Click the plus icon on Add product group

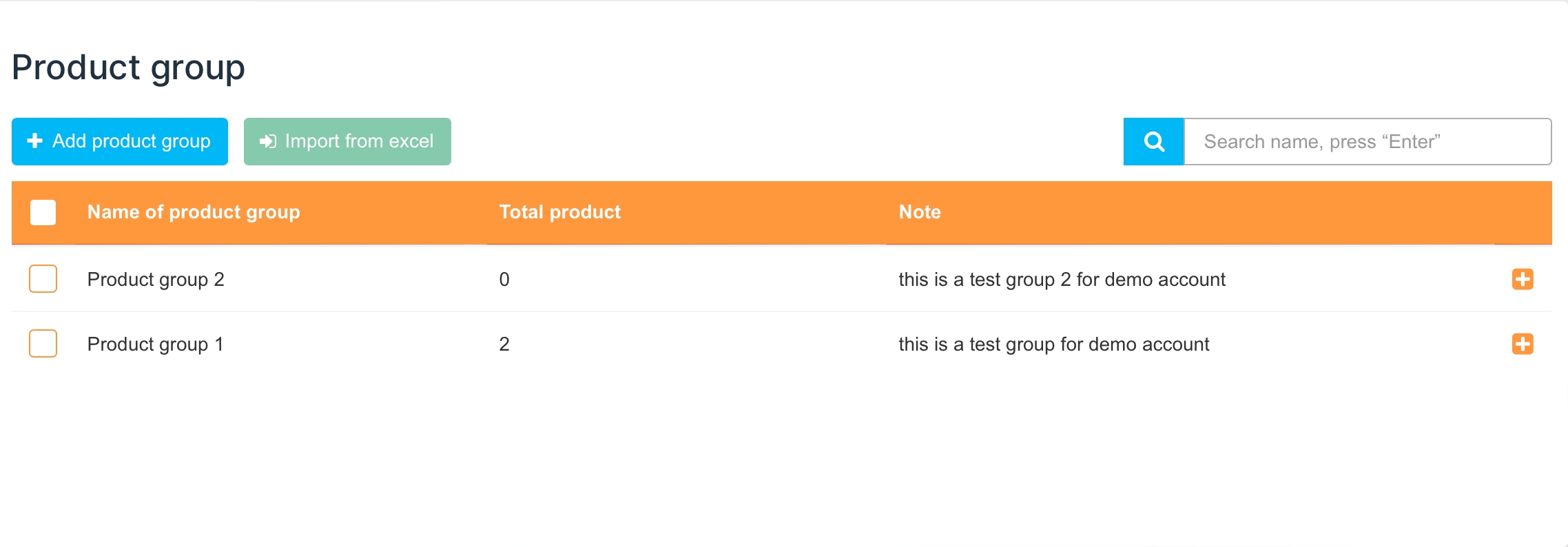[35, 141]
